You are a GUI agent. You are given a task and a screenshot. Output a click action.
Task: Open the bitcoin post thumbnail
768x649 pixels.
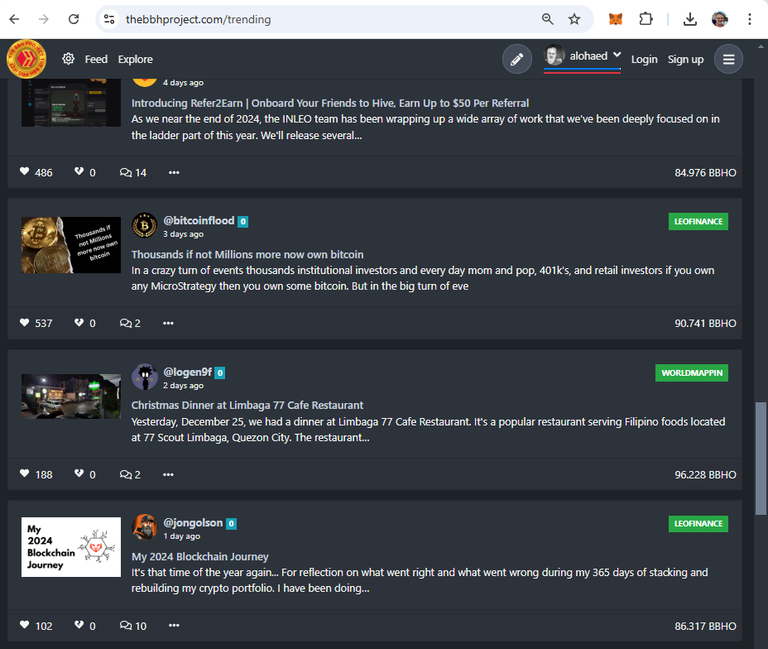coord(71,245)
